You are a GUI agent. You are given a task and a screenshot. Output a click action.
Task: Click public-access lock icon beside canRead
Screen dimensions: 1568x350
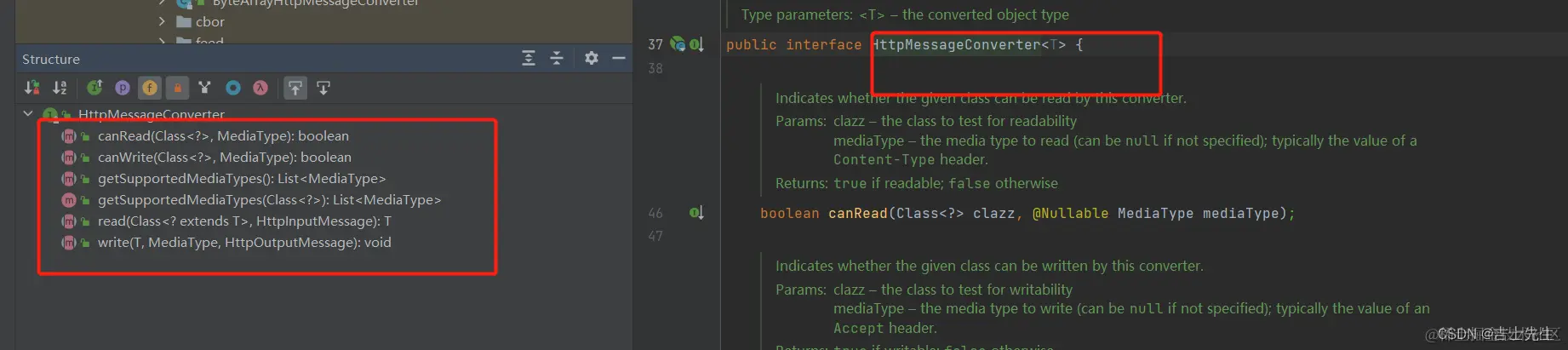pyautogui.click(x=85, y=136)
